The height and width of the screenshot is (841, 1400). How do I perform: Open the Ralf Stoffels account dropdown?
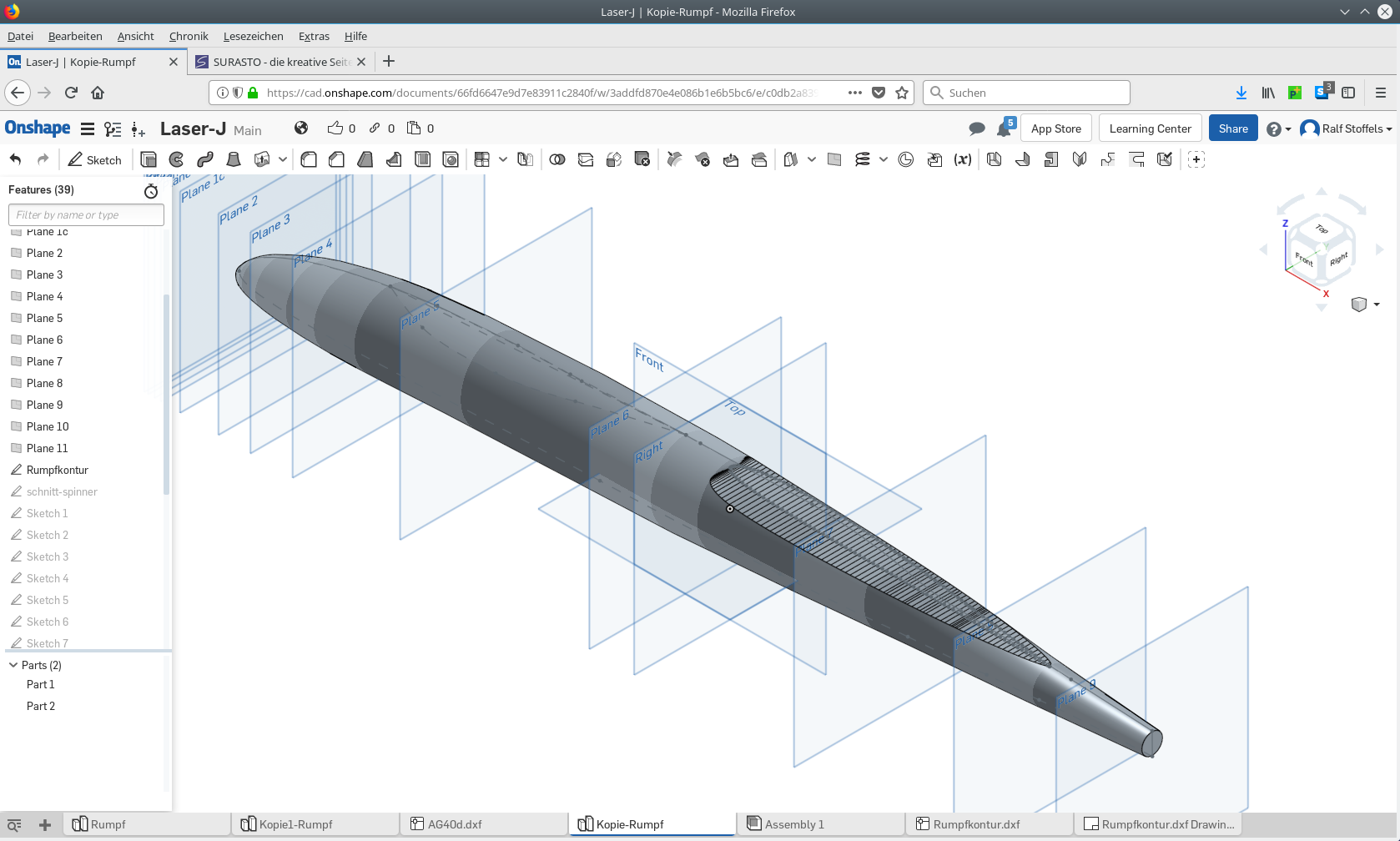1347,128
